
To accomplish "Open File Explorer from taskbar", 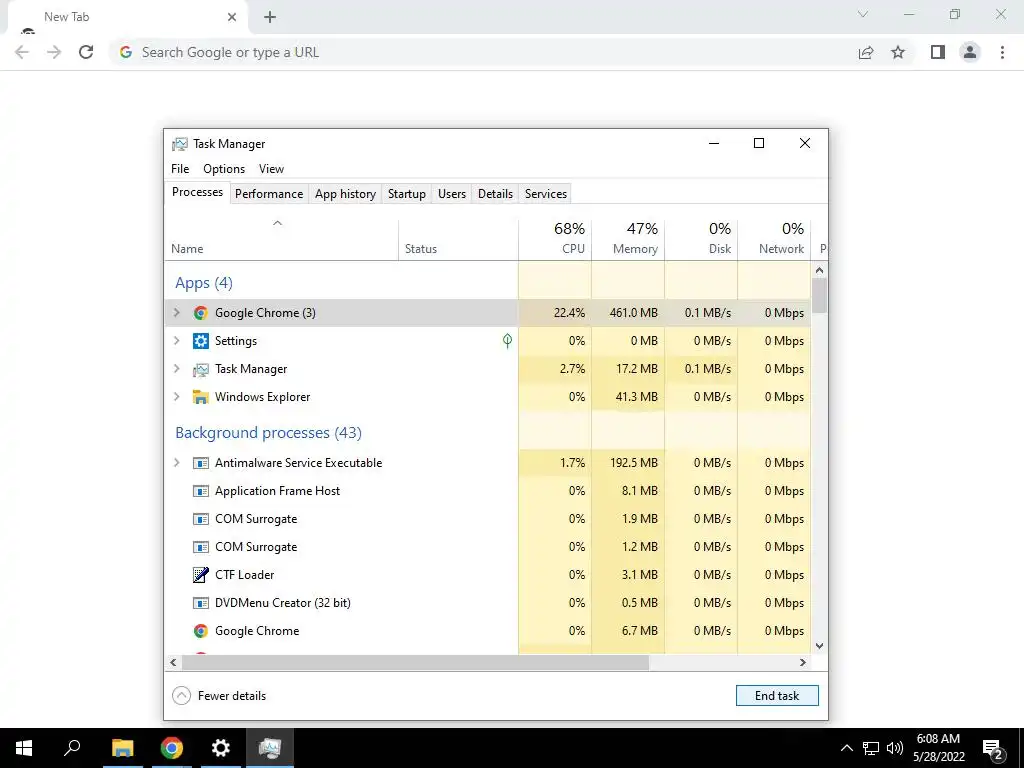I will point(122,748).
